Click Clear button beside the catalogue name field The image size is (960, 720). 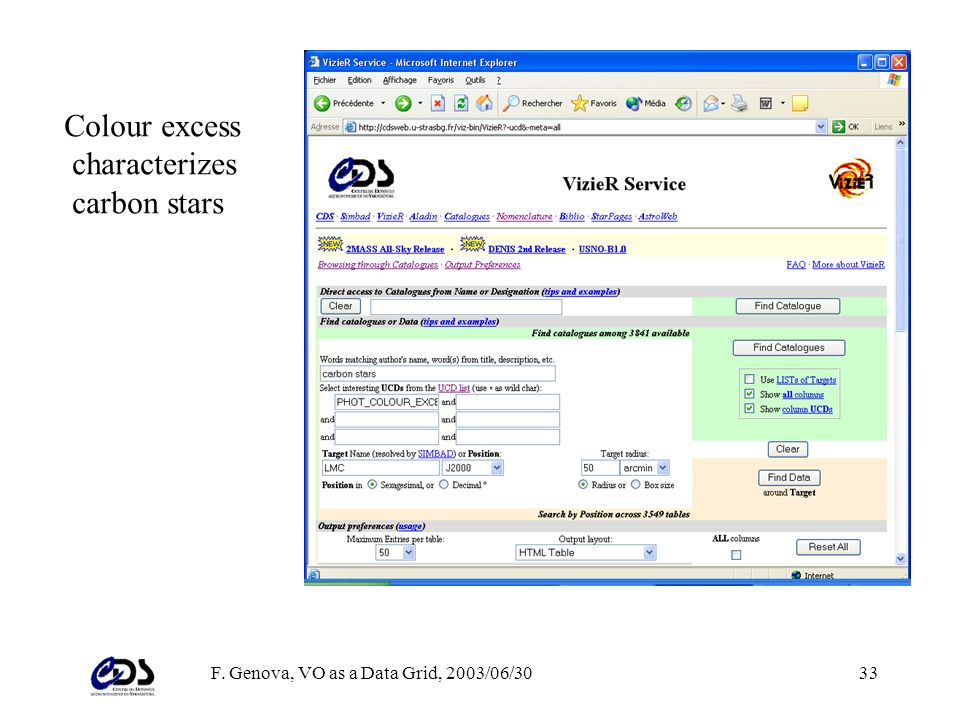[340, 306]
